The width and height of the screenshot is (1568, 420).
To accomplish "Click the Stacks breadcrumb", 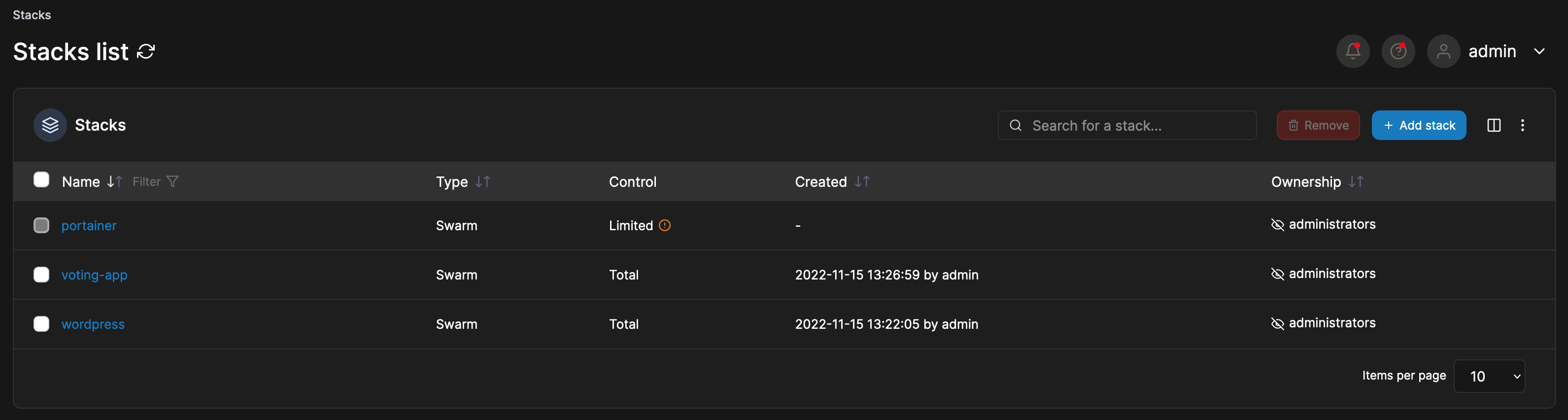I will pyautogui.click(x=31, y=15).
